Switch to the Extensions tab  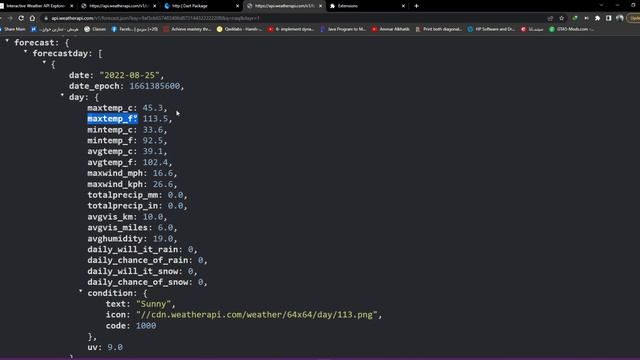(366, 6)
